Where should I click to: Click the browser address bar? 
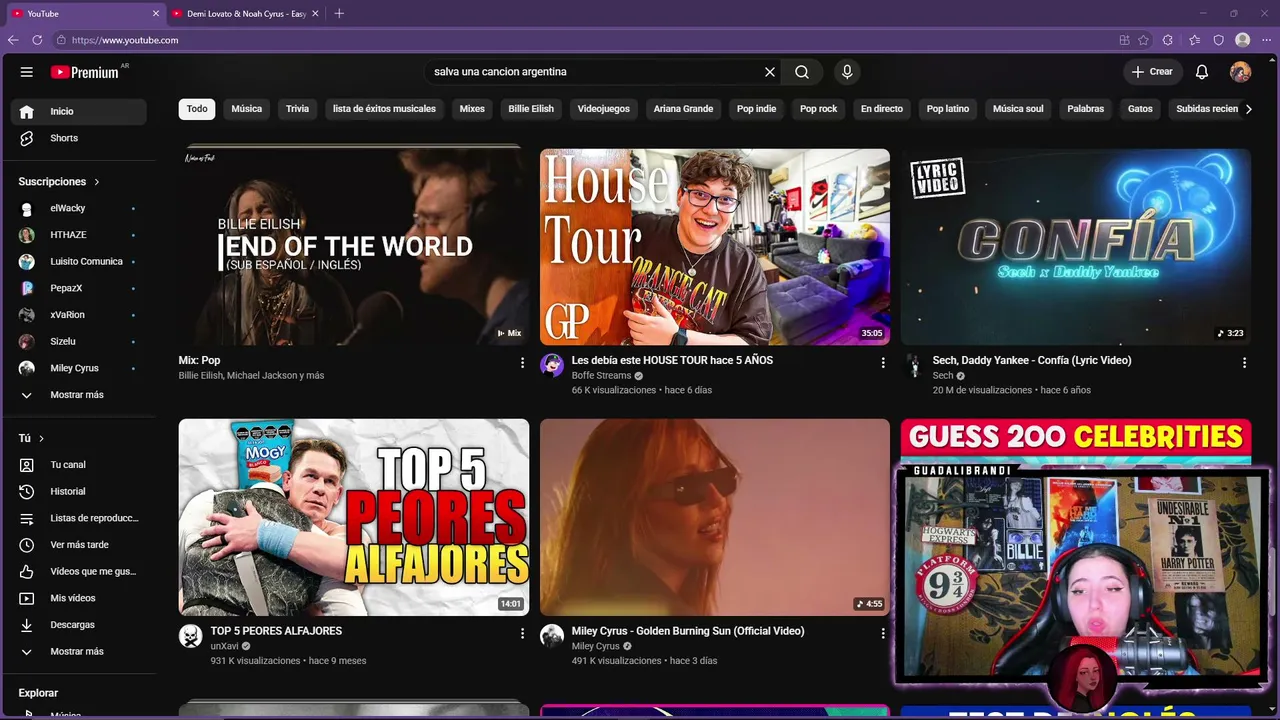[580, 40]
